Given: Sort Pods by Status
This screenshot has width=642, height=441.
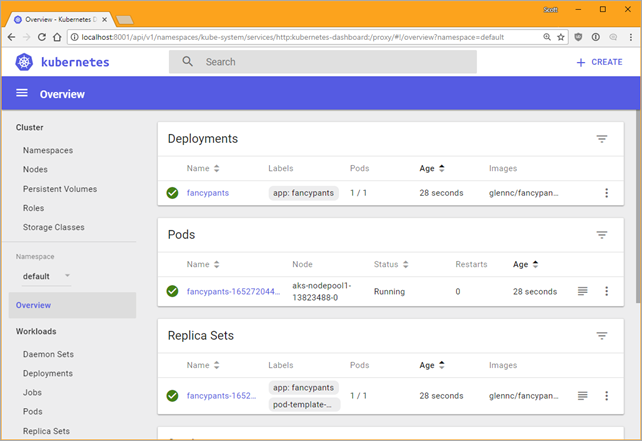Looking at the screenshot, I should pyautogui.click(x=391, y=264).
